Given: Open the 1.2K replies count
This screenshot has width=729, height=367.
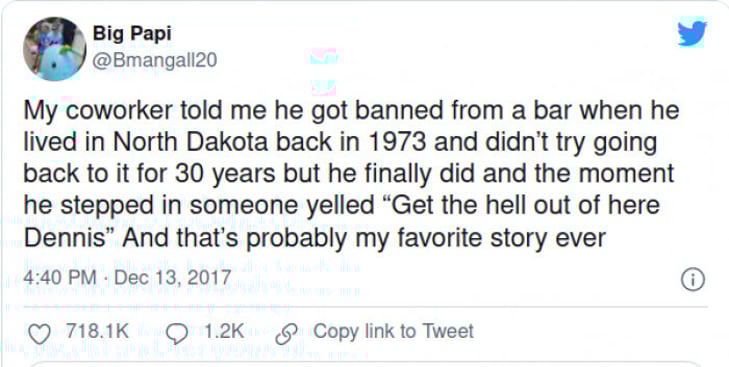Looking at the screenshot, I should [x=224, y=331].
